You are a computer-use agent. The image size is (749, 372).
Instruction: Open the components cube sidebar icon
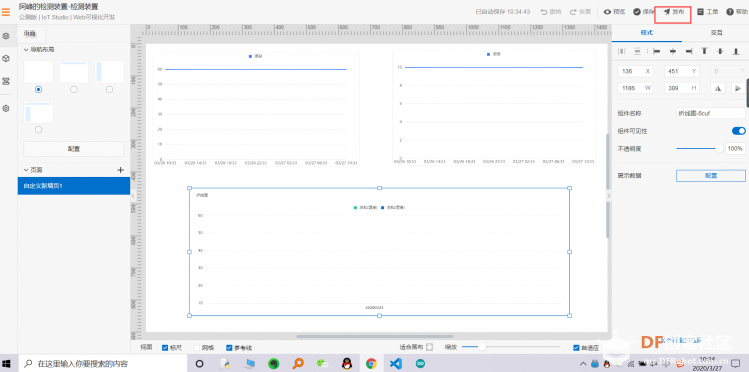(6, 58)
